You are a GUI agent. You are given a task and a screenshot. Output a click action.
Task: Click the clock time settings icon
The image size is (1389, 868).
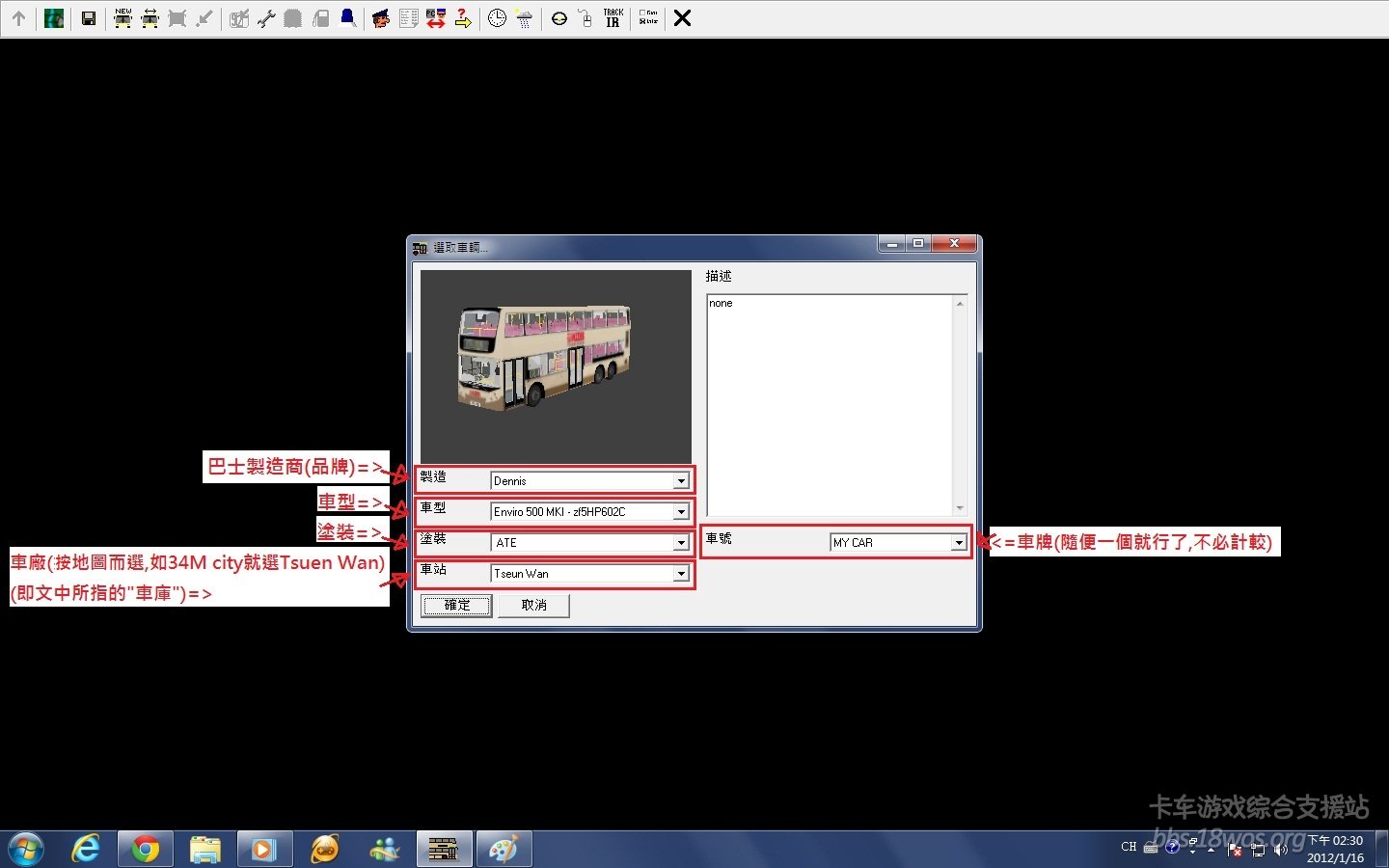coord(497,18)
